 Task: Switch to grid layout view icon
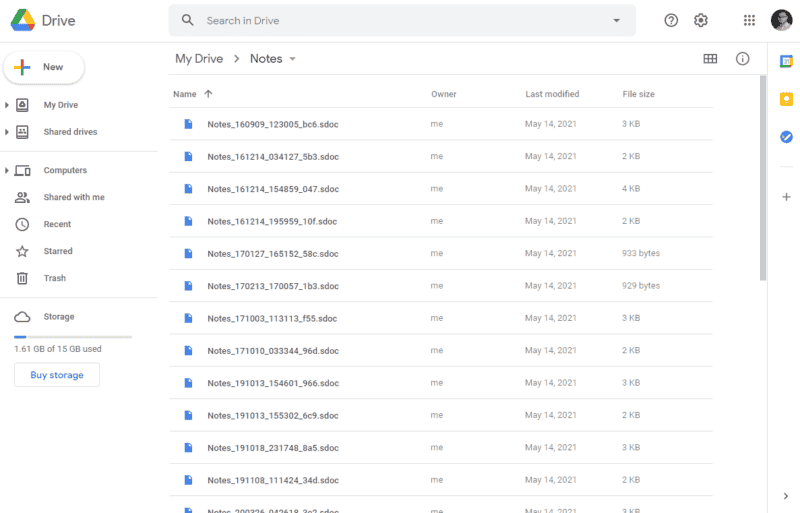click(710, 59)
